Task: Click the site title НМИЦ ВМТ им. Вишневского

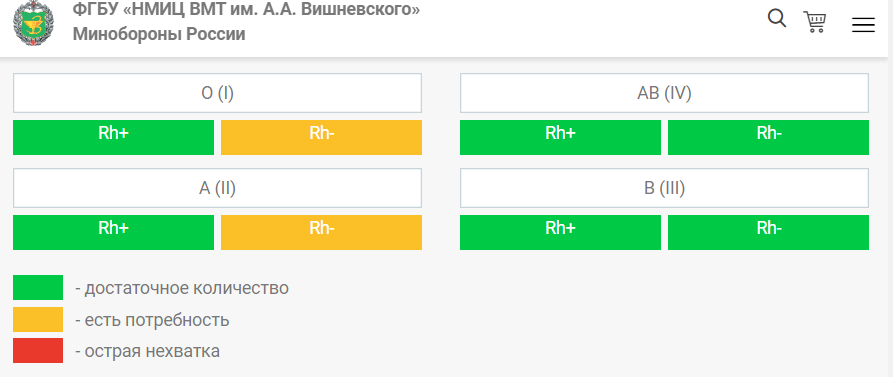Action: [x=246, y=22]
